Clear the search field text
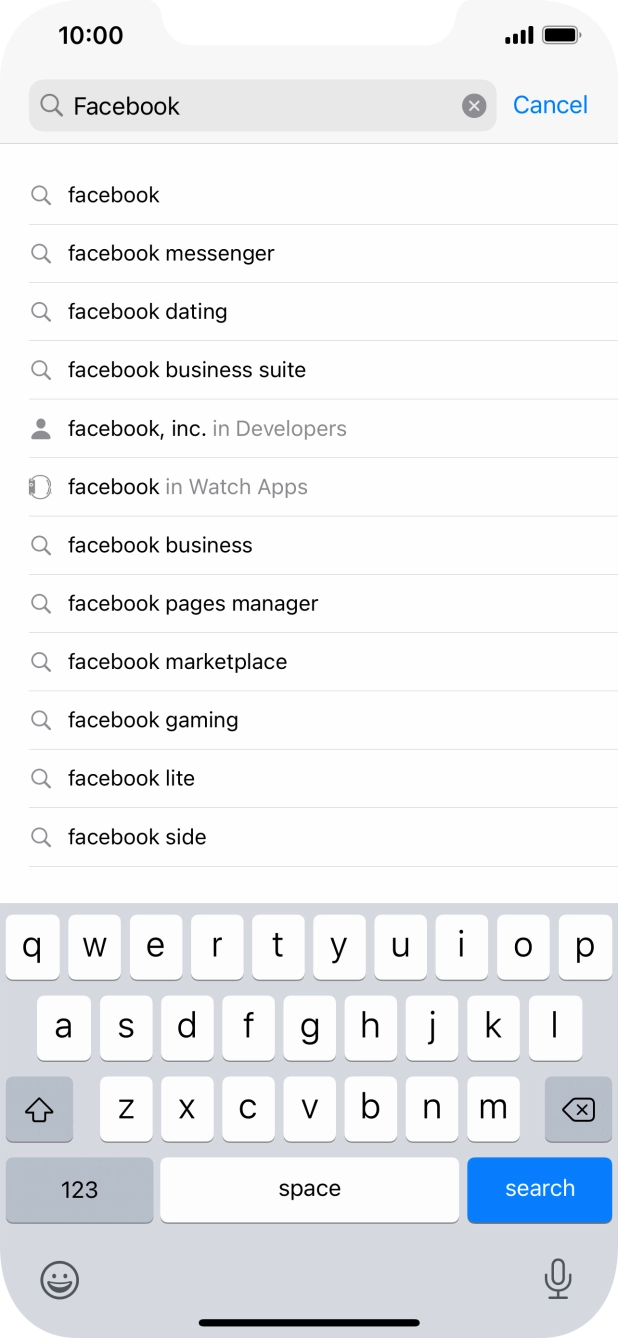Screen dimensions: 618x1338 click(x=473, y=106)
